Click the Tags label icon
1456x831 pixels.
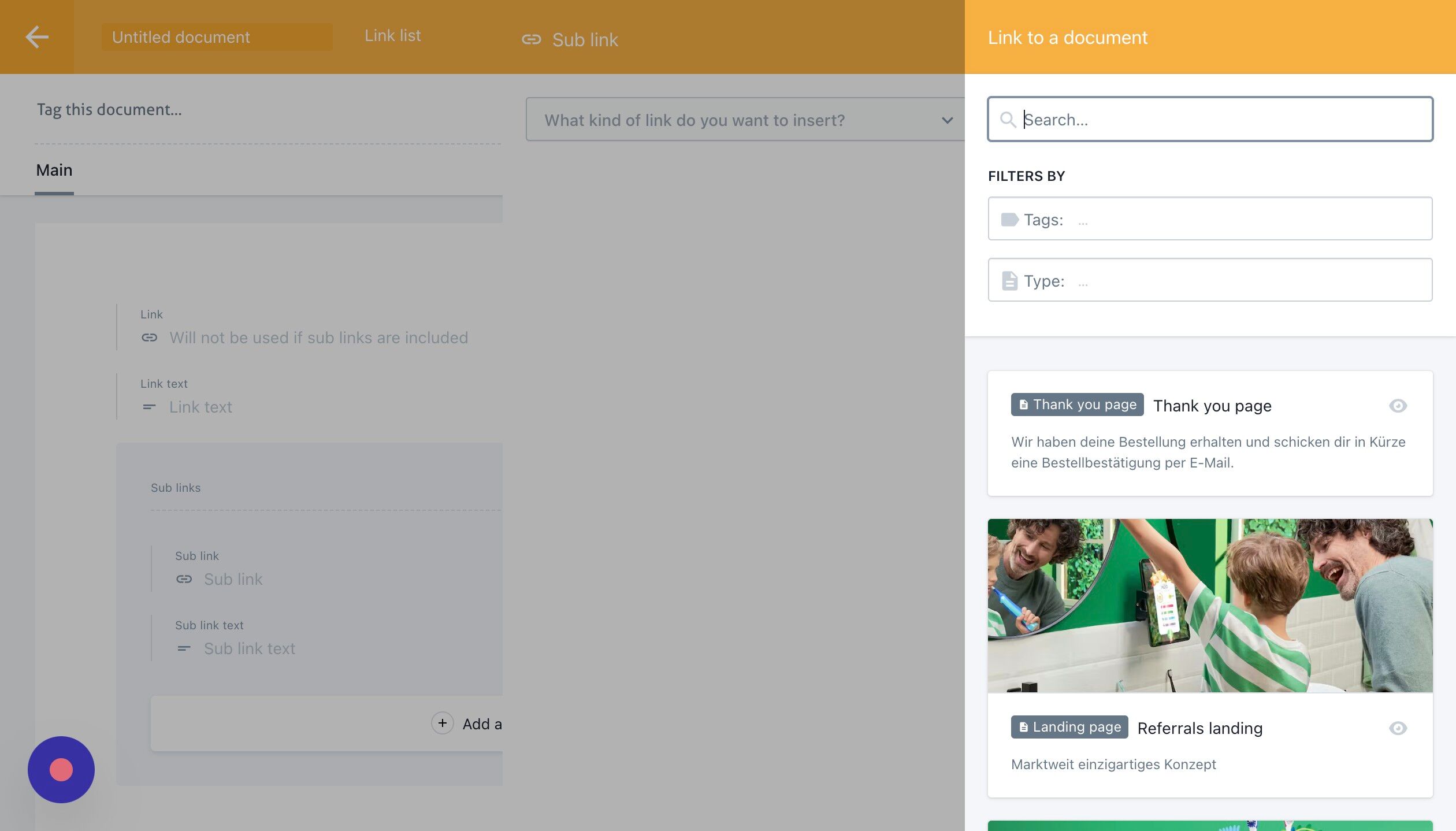[1009, 220]
